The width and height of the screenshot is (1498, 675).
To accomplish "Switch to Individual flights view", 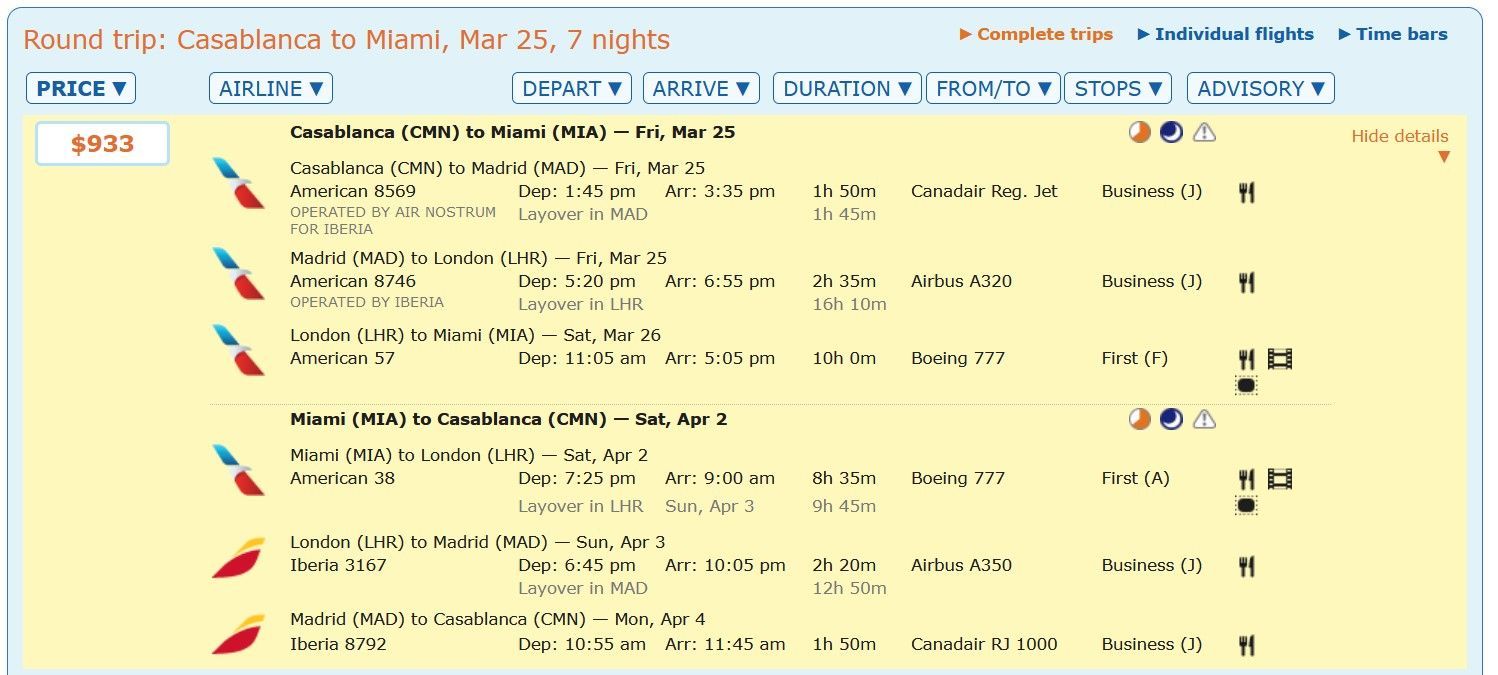I will [1226, 34].
